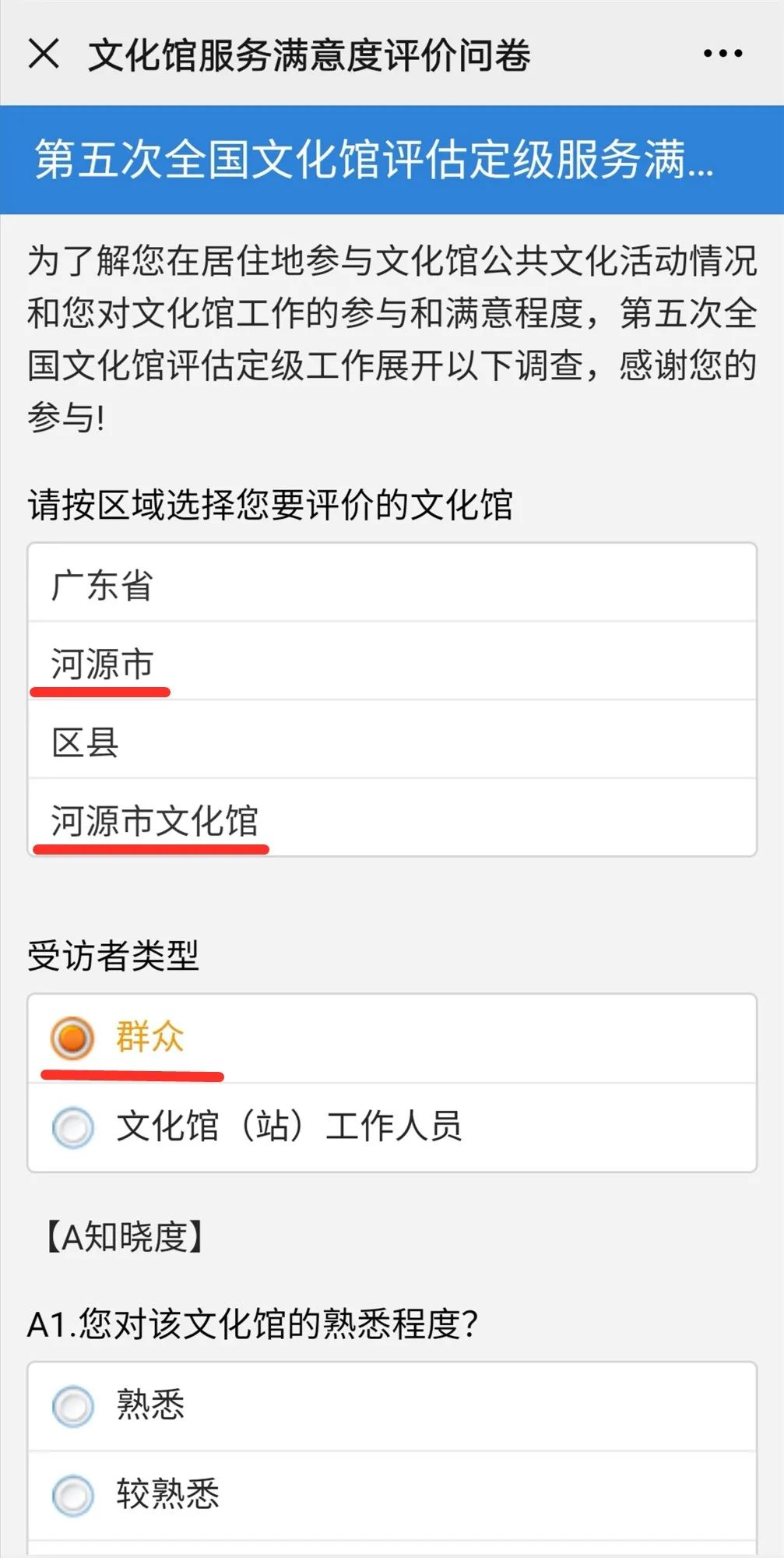Select the 群众 radio button
This screenshot has height=1558, width=784.
[72, 1038]
